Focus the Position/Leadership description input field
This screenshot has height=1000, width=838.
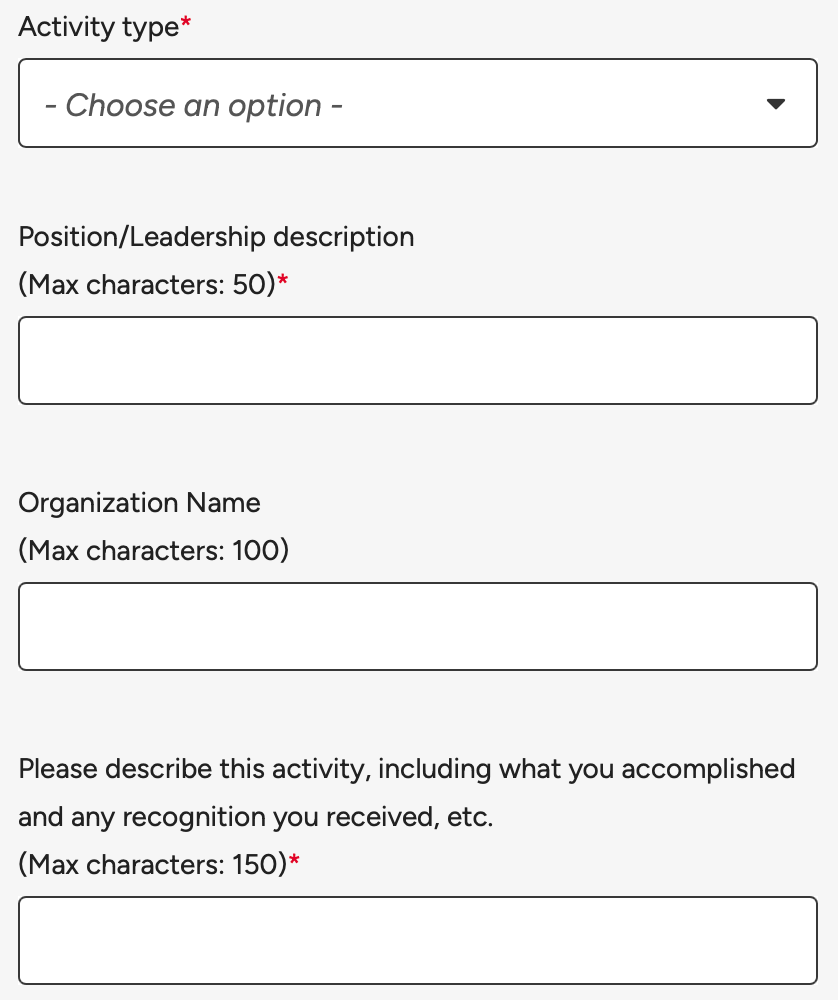[x=418, y=360]
